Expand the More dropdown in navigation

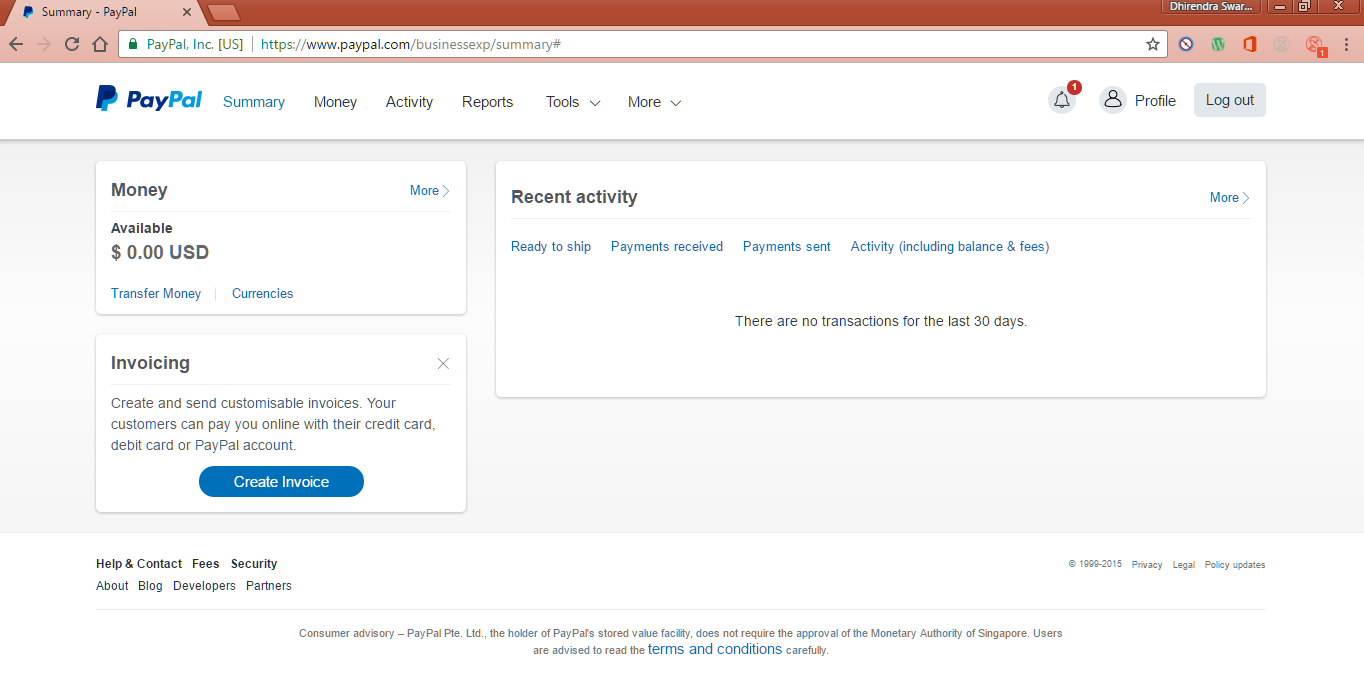(x=654, y=102)
